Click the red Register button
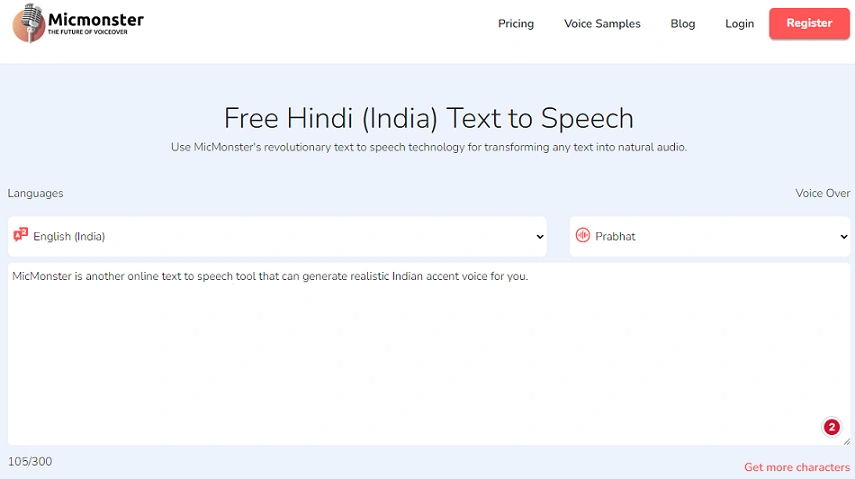This screenshot has height=479, width=855. pos(809,23)
